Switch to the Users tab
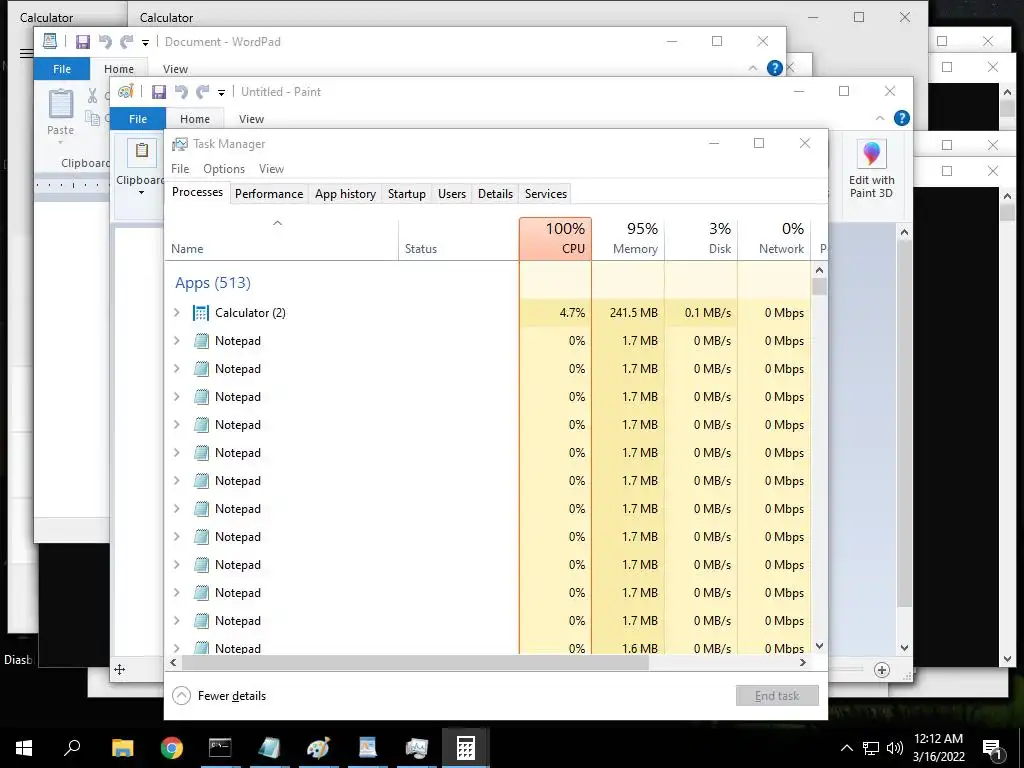Viewport: 1024px width, 768px height. [x=452, y=194]
